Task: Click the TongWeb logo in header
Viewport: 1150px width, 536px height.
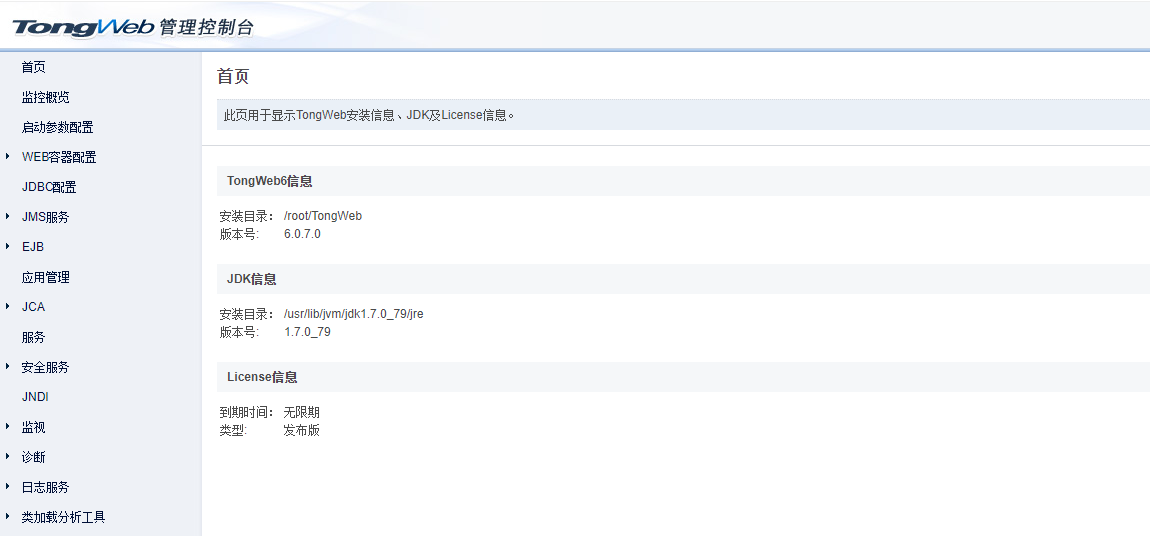Action: pos(84,27)
